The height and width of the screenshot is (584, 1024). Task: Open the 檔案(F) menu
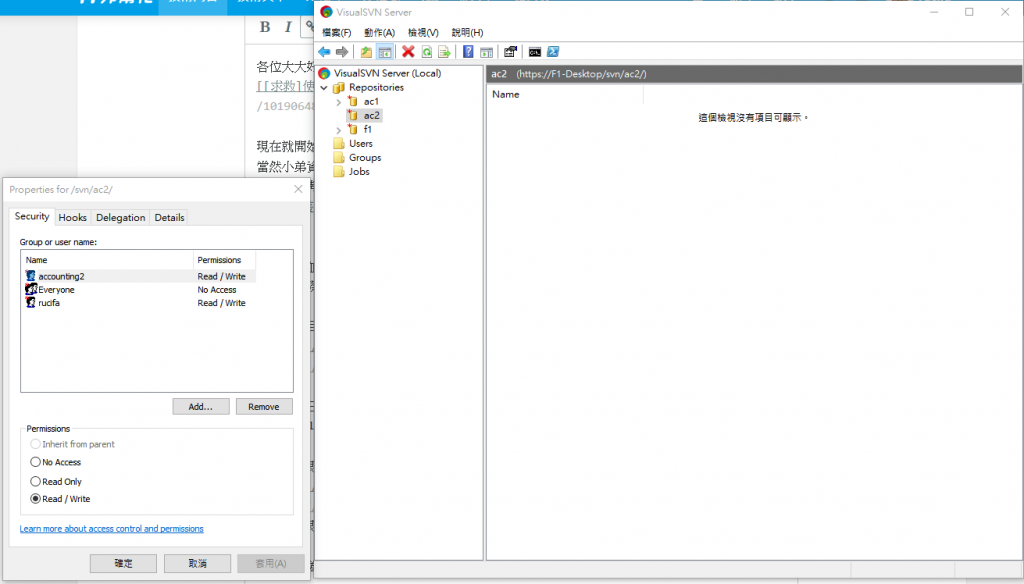click(x=336, y=32)
